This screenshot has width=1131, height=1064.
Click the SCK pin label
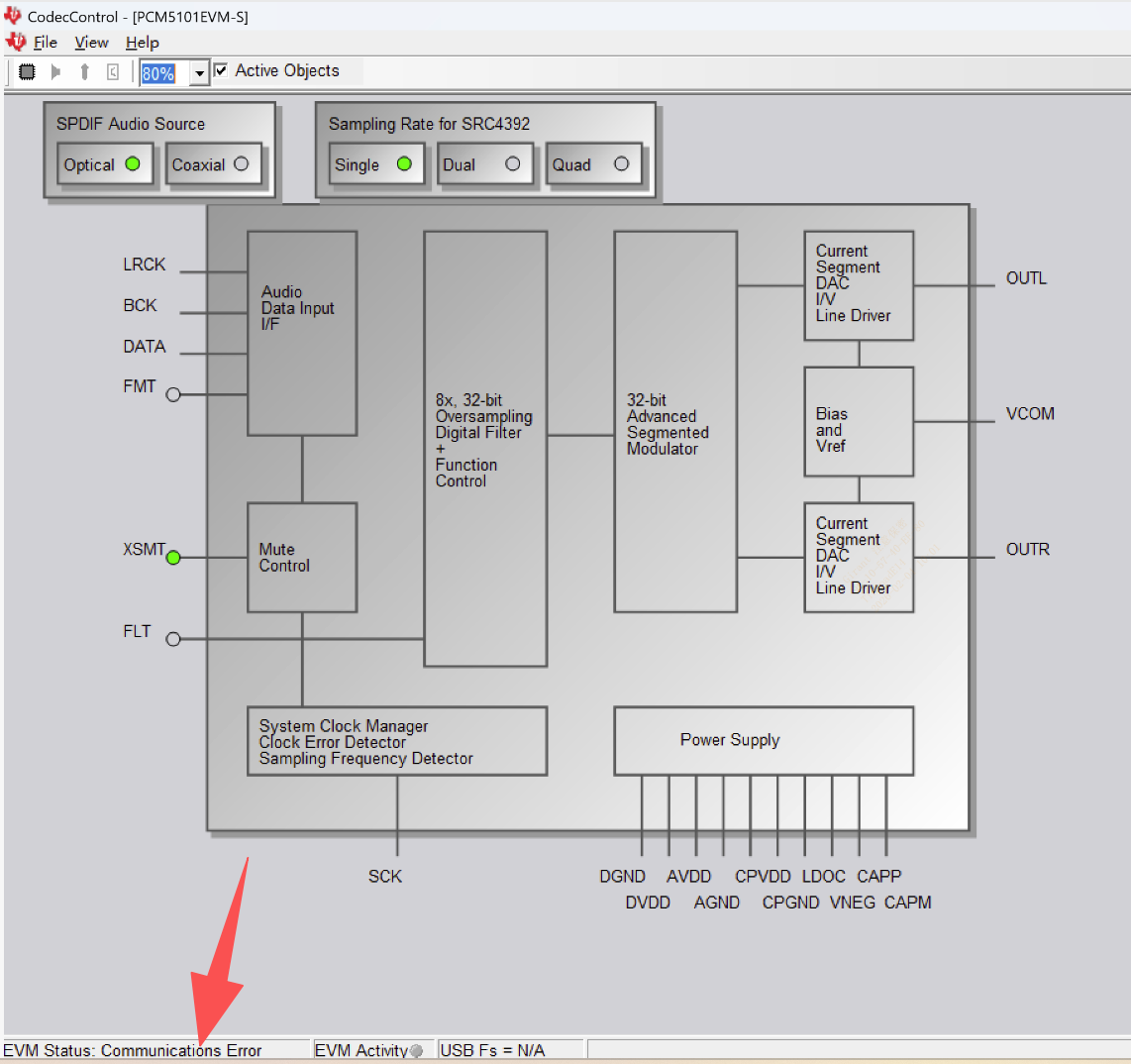385,877
